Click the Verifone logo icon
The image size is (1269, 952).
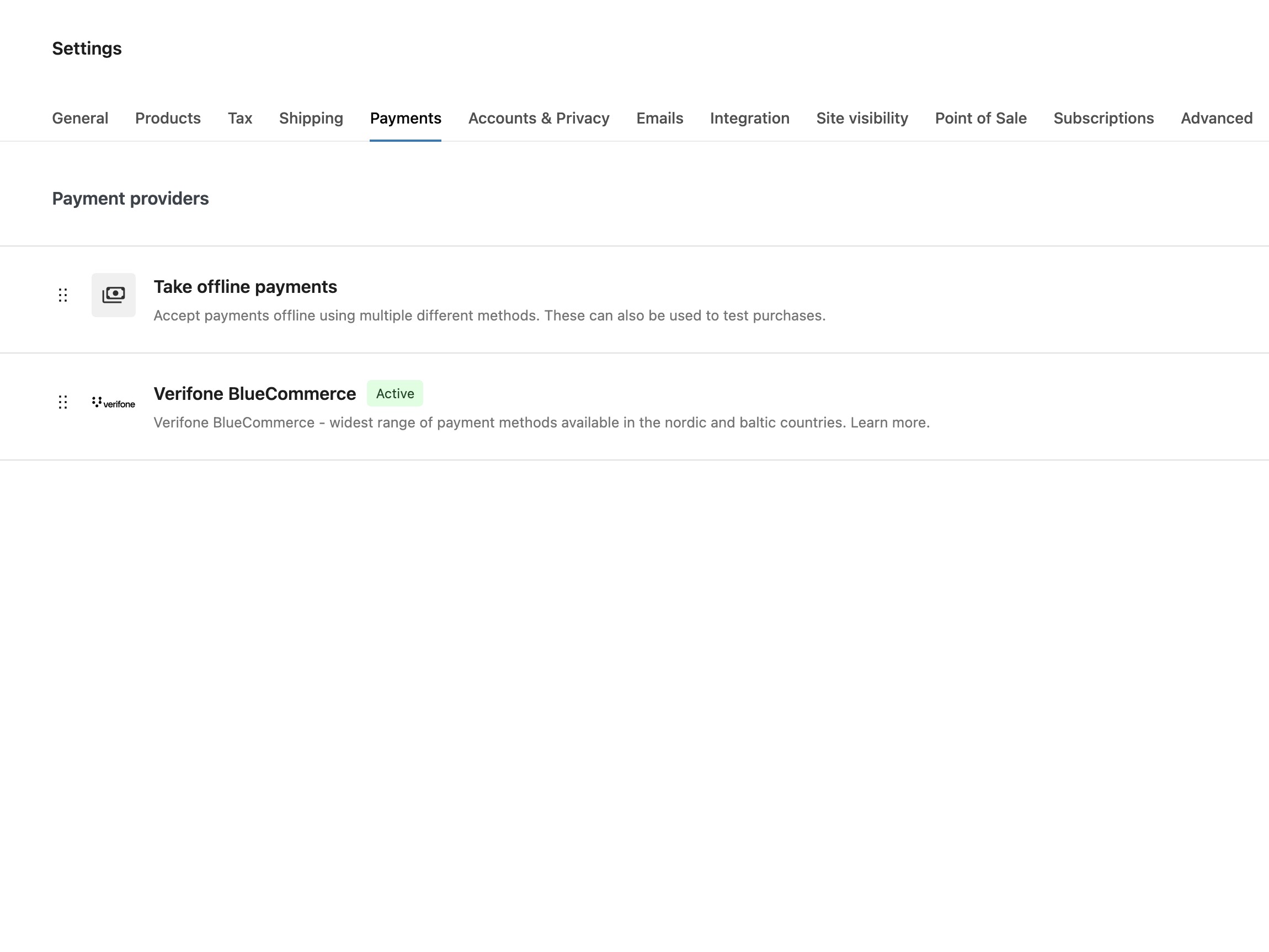coord(114,403)
